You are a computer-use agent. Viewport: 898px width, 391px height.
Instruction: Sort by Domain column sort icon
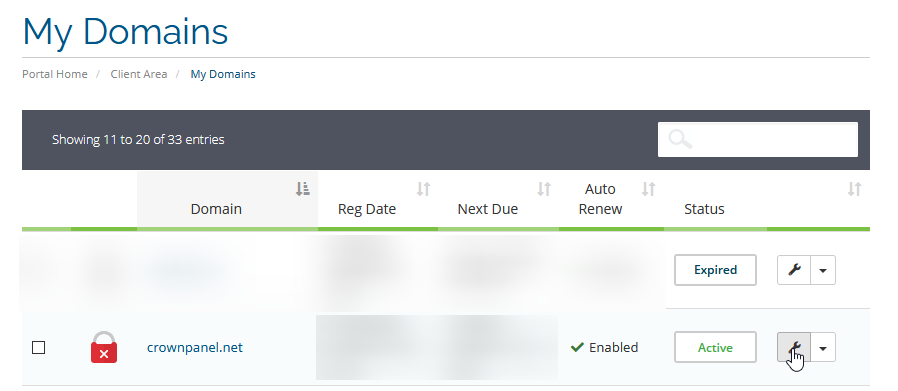click(x=302, y=189)
